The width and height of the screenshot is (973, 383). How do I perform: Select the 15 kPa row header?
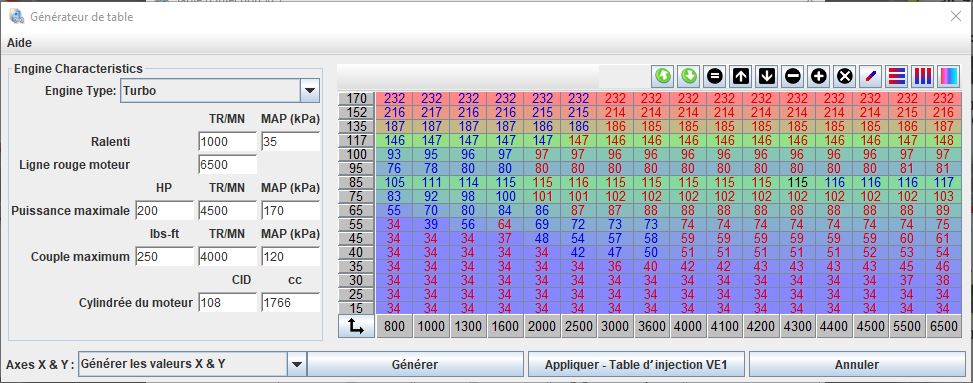coord(356,308)
